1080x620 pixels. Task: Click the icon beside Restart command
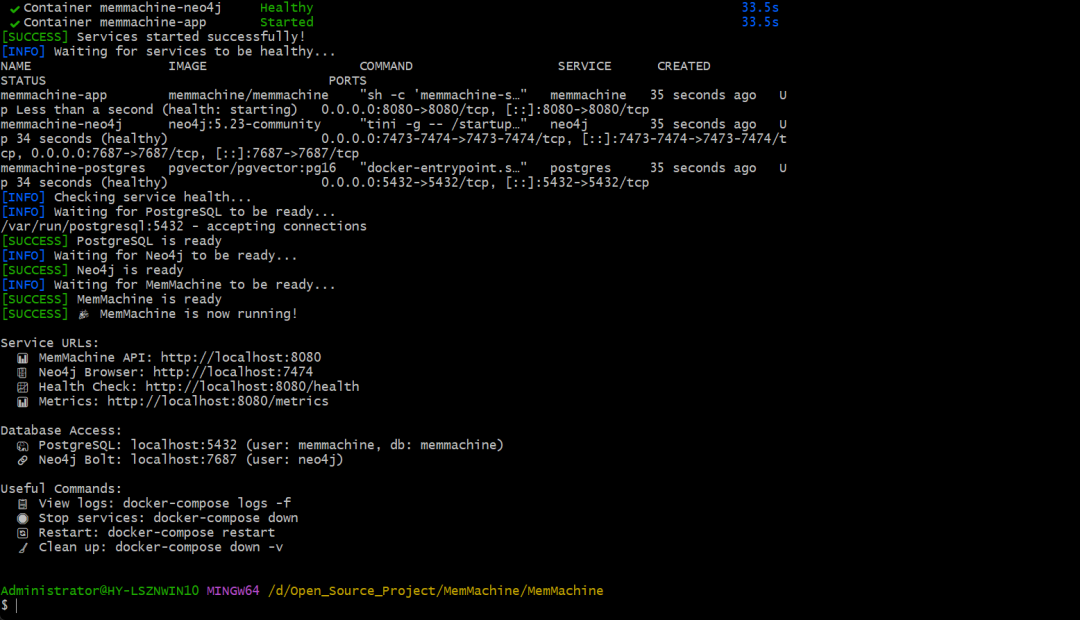23,533
